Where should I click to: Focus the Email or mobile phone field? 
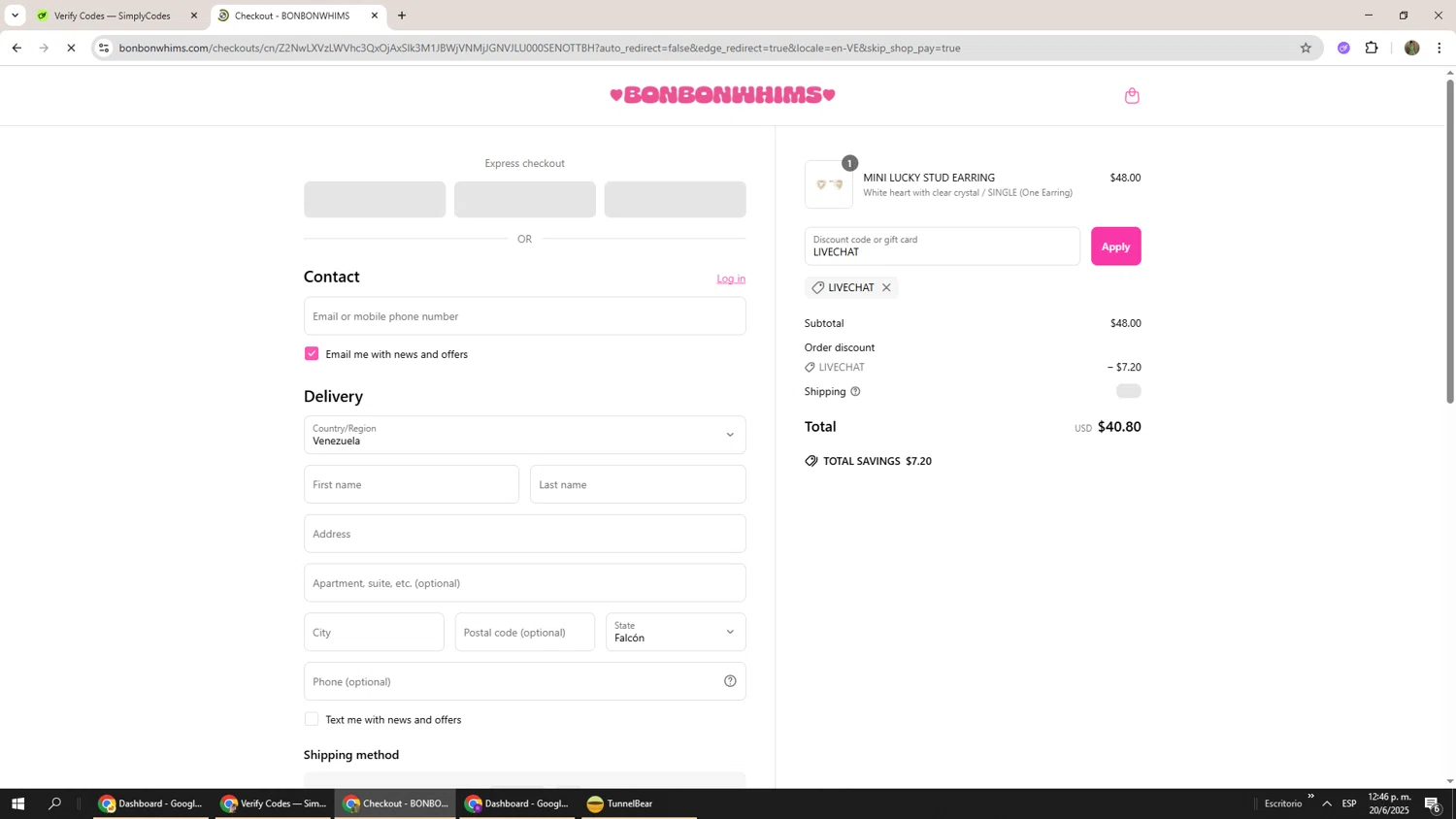pos(524,316)
